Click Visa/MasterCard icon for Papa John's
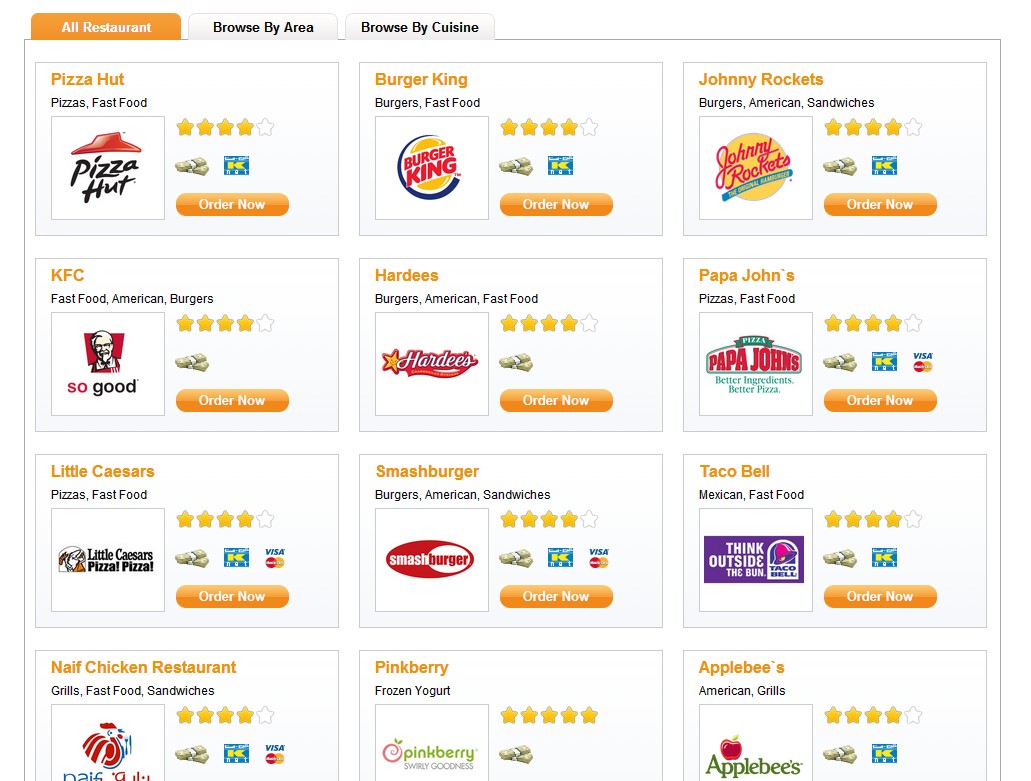This screenshot has height=781, width=1031. (923, 362)
